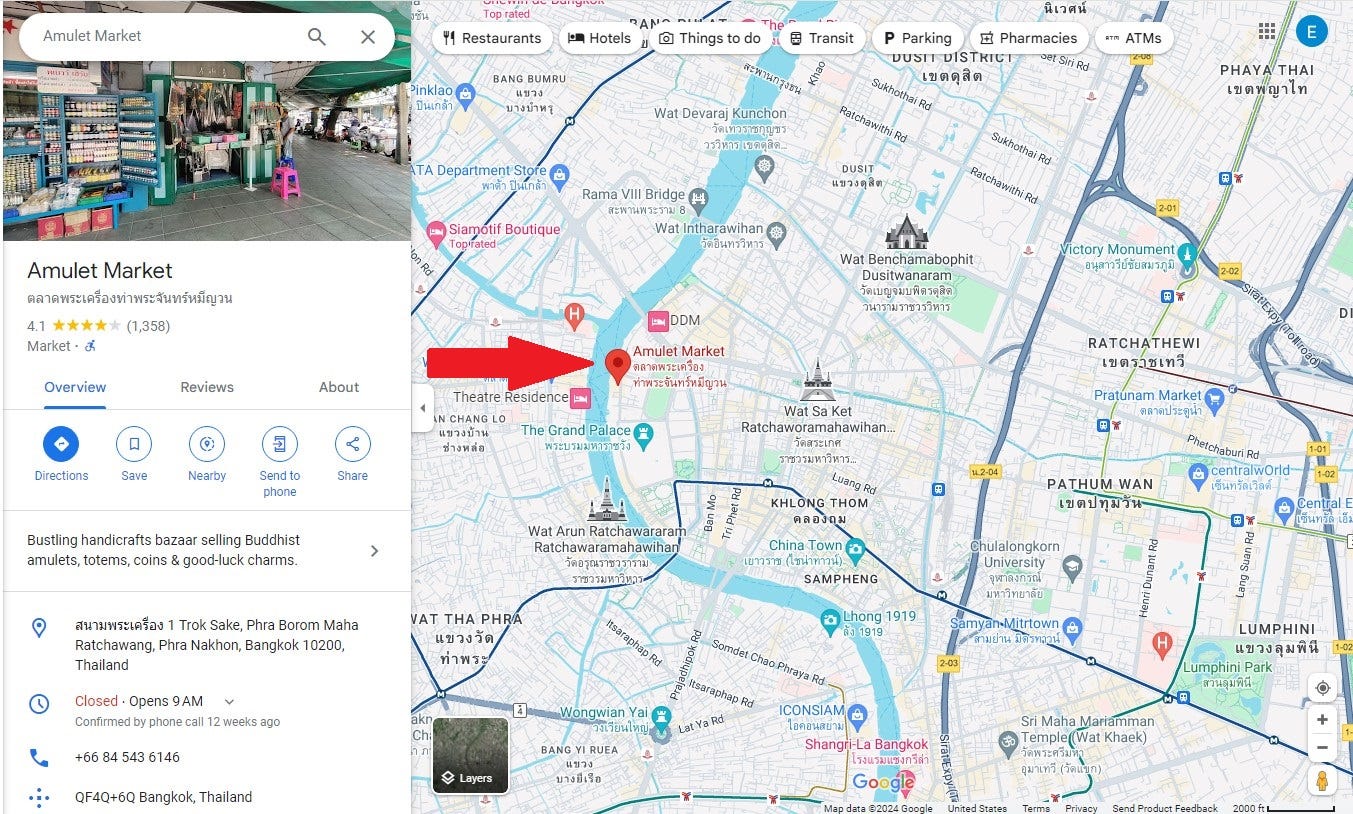Click the red Amulet Market map pin
The height and width of the screenshot is (814, 1353).
618,367
